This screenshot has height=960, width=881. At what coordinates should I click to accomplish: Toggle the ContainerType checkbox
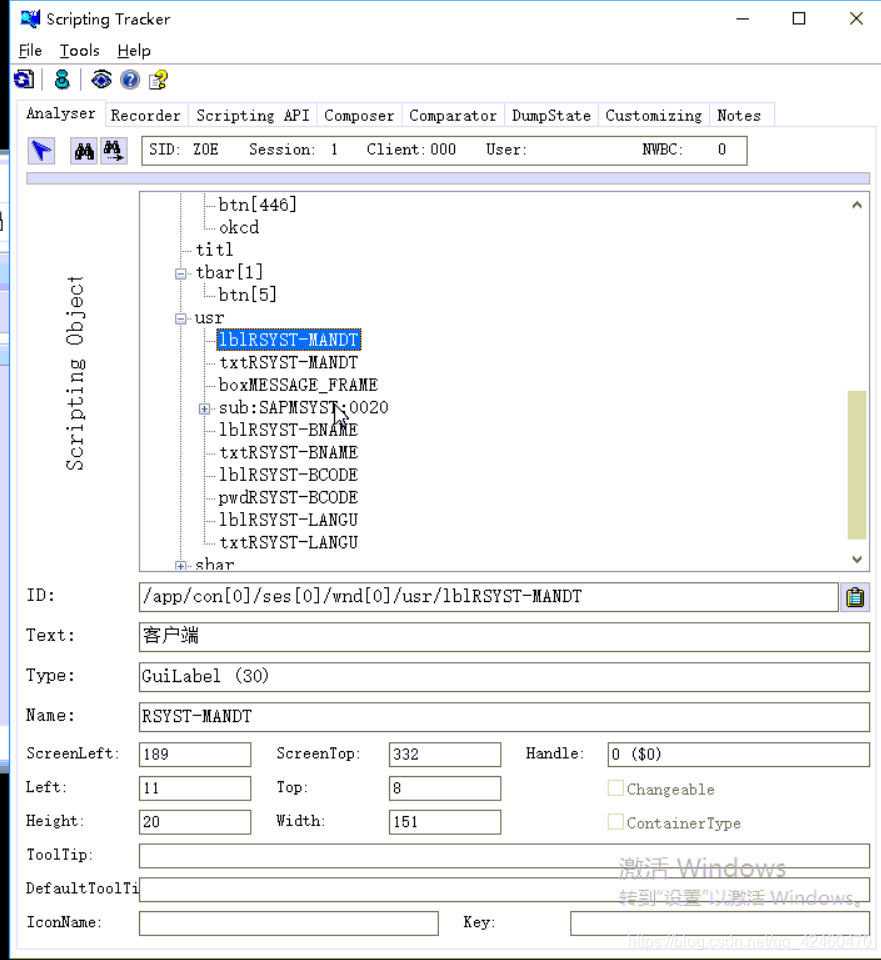616,823
